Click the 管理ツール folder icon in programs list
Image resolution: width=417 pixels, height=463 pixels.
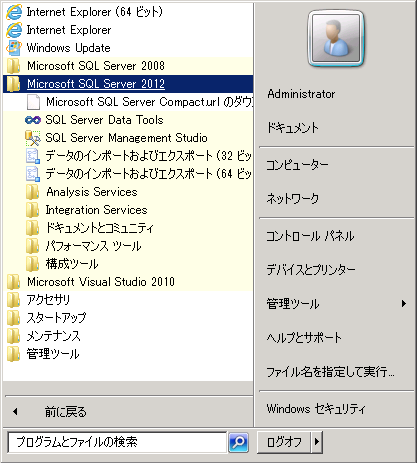13,354
